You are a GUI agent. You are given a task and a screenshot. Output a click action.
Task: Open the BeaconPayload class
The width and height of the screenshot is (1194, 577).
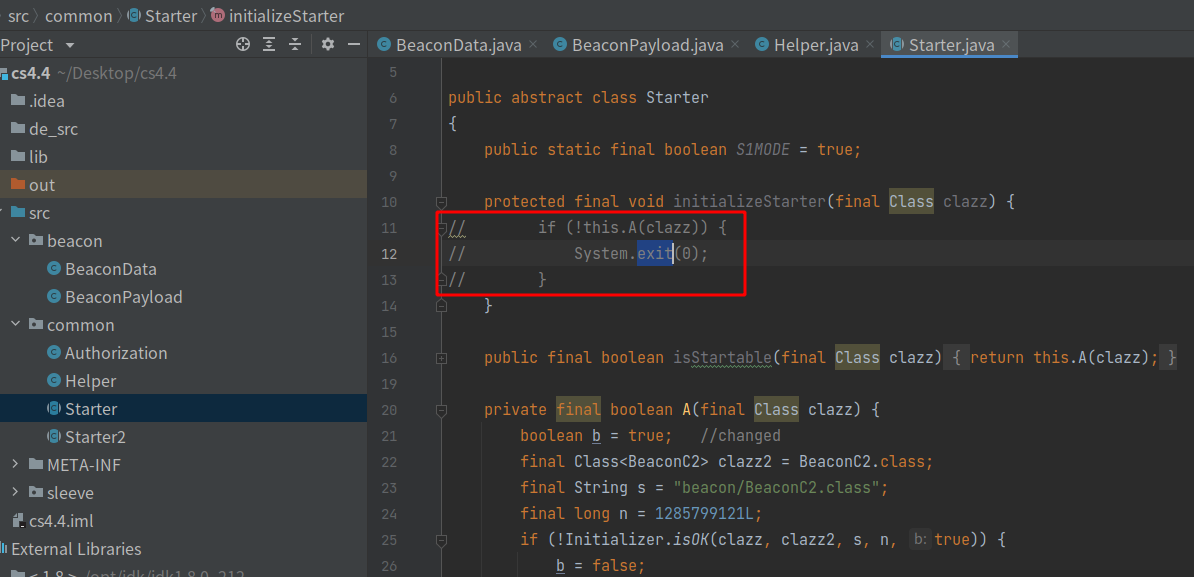[x=123, y=297]
